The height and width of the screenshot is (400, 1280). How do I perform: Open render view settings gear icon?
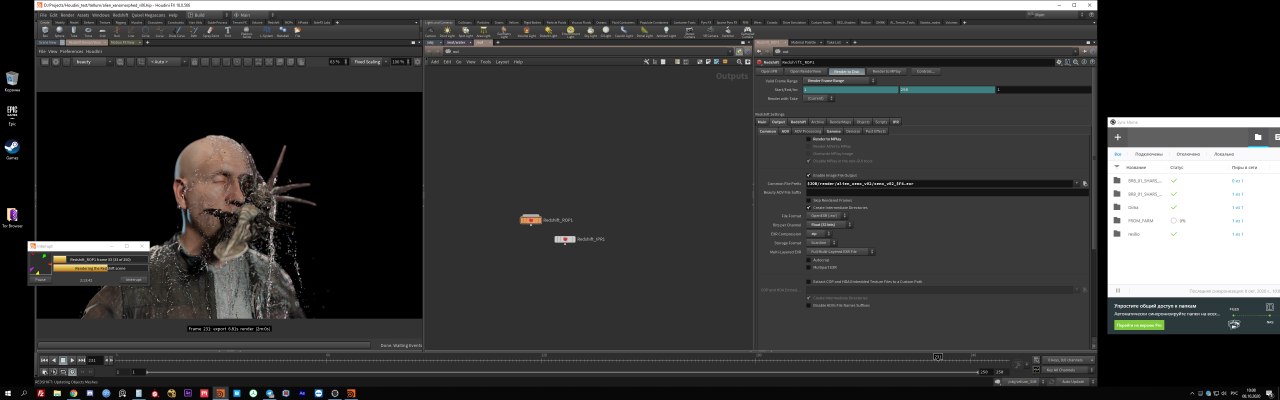pyautogui.click(x=417, y=61)
